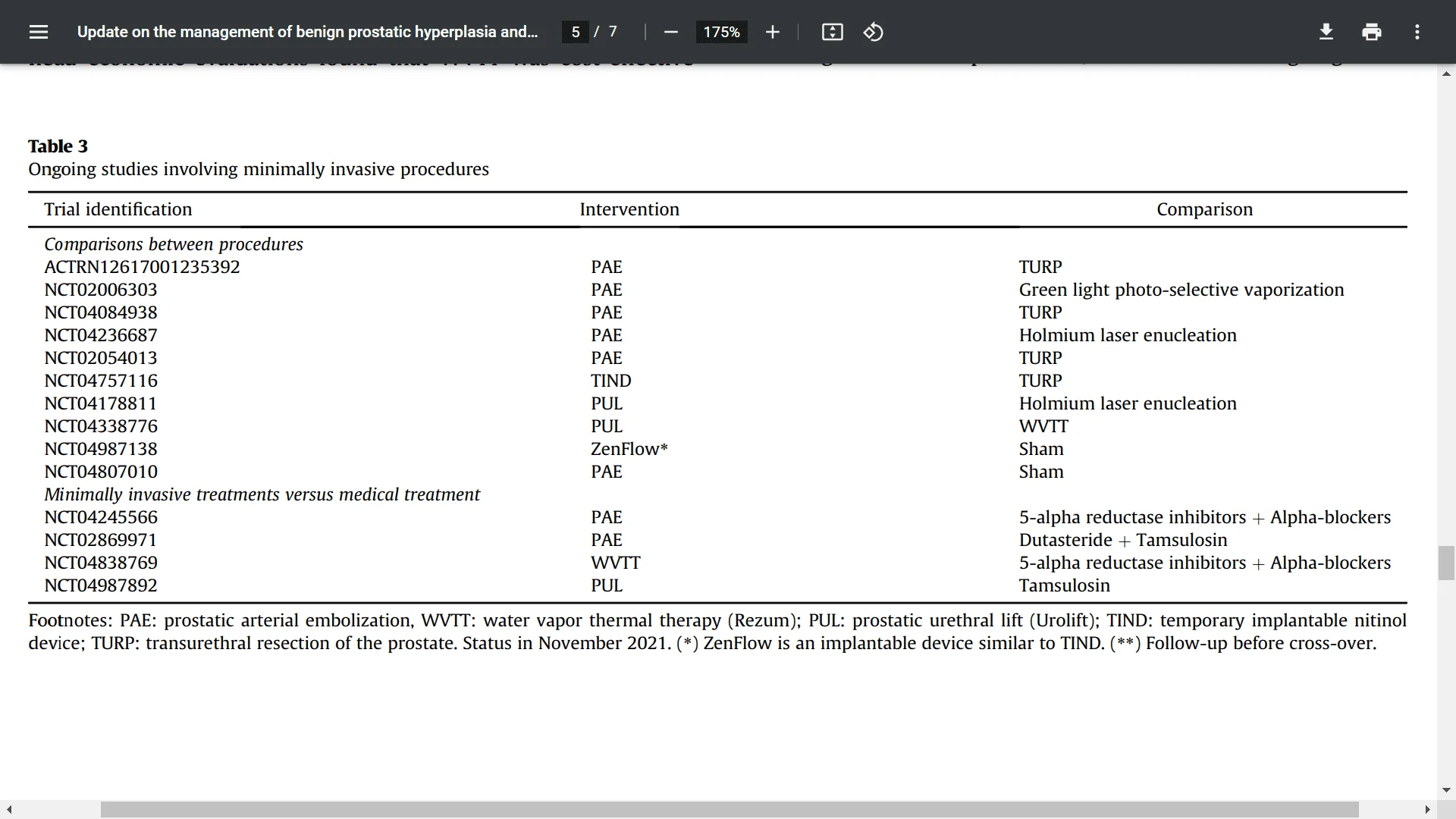Image resolution: width=1456 pixels, height=819 pixels.
Task: Click the 'TIND' intervention cell
Action: coord(611,381)
